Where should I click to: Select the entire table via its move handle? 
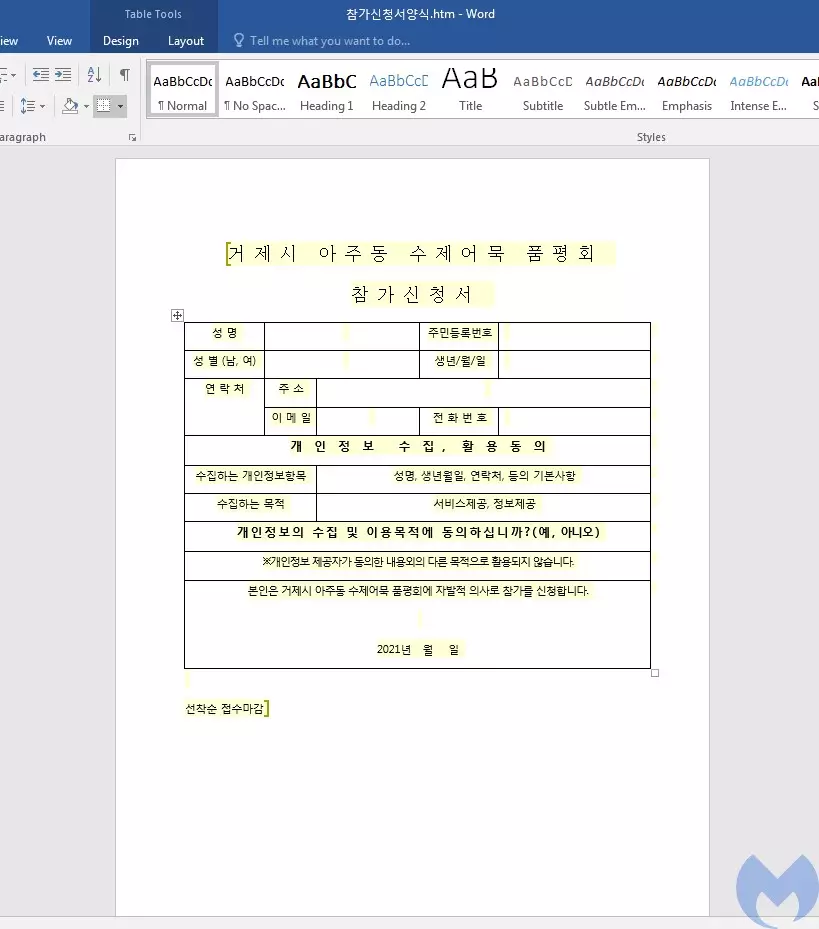point(177,315)
